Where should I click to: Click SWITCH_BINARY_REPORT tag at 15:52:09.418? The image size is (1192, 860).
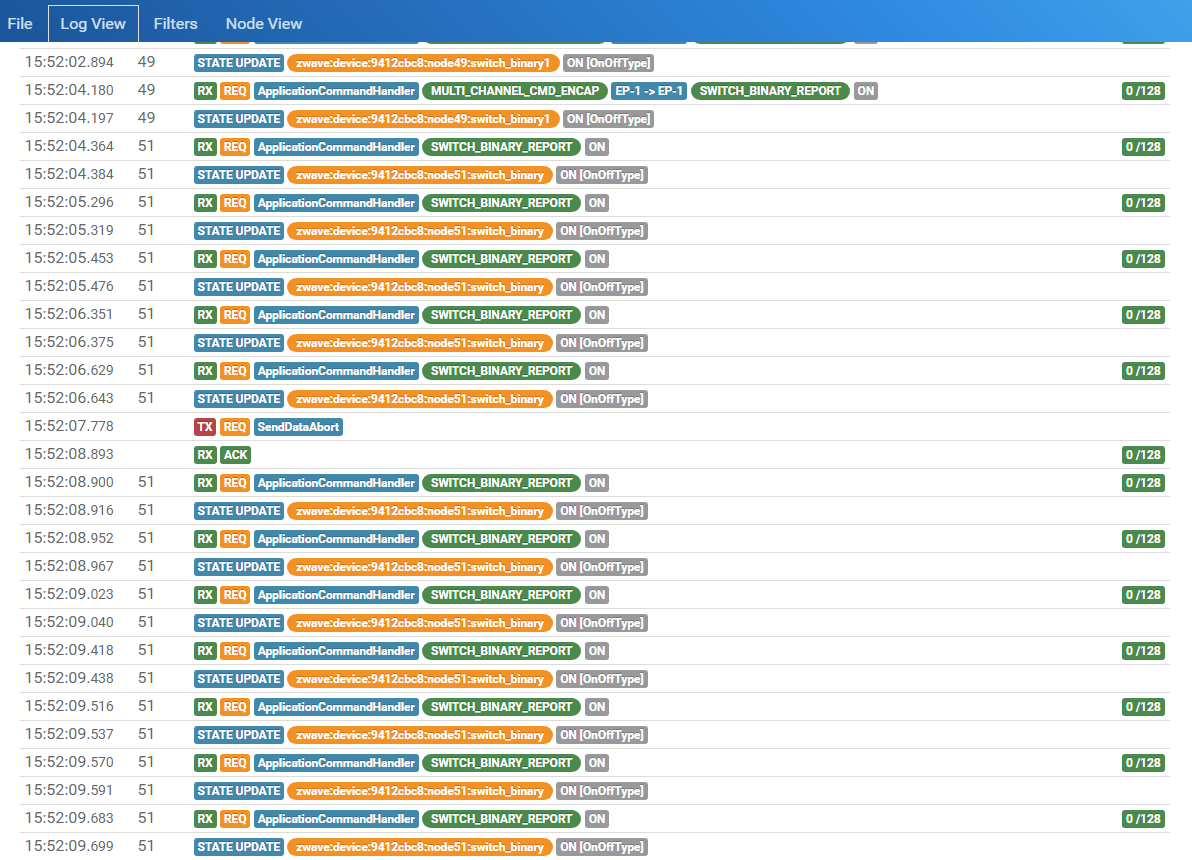[502, 651]
